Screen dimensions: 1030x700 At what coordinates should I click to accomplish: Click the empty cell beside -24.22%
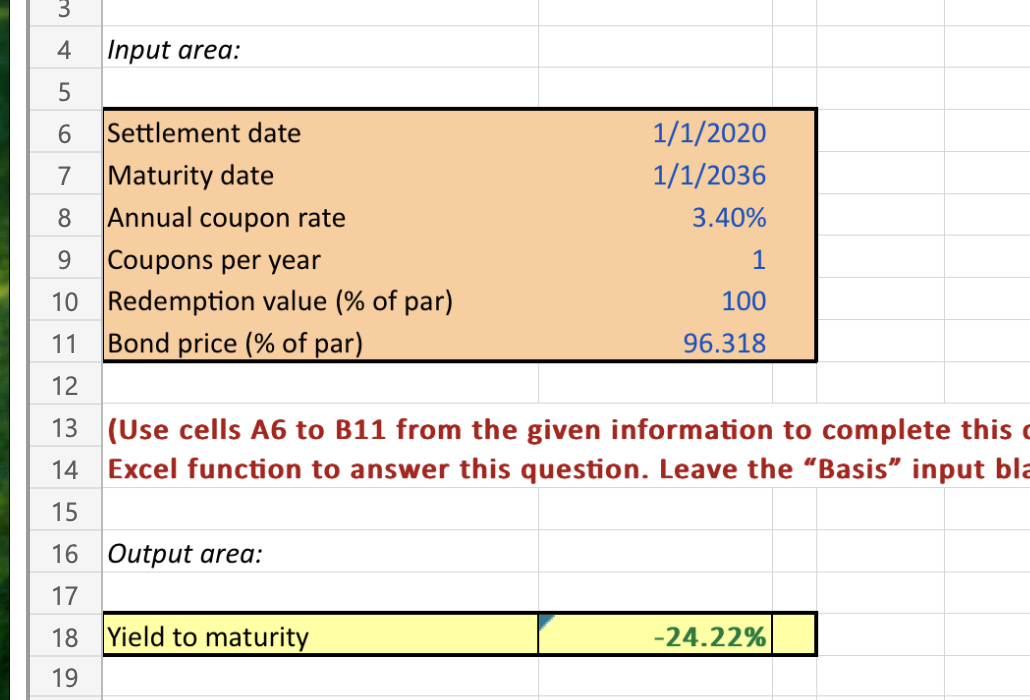[795, 634]
